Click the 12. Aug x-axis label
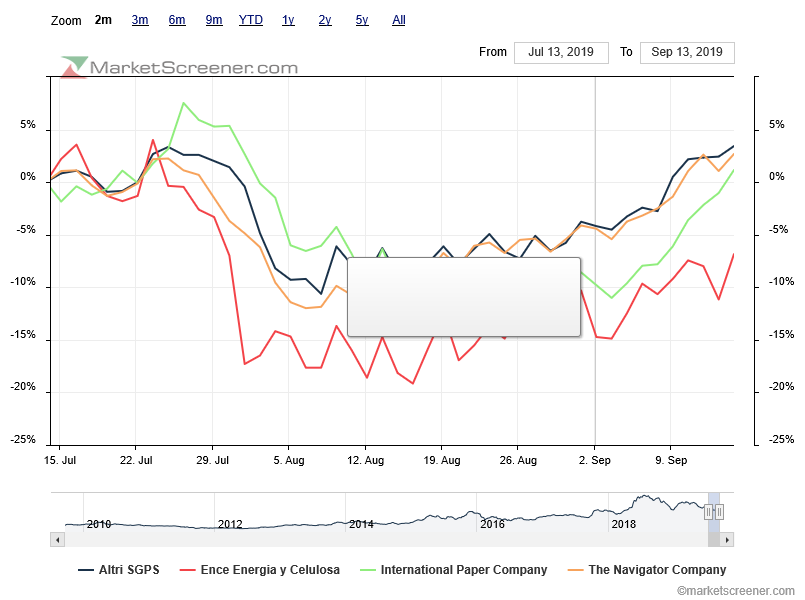 (x=366, y=460)
